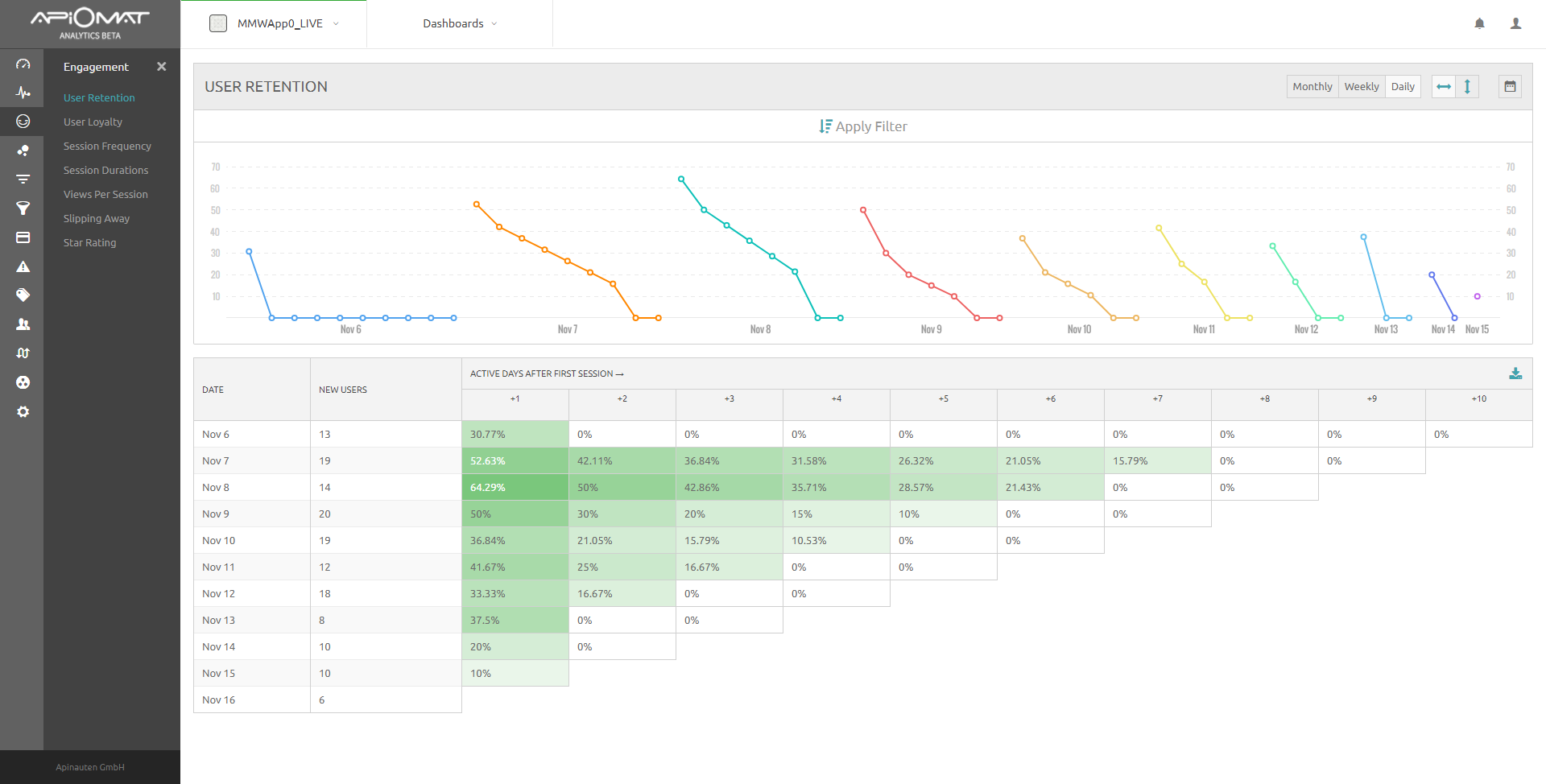Open Slipping Away page

(x=97, y=218)
